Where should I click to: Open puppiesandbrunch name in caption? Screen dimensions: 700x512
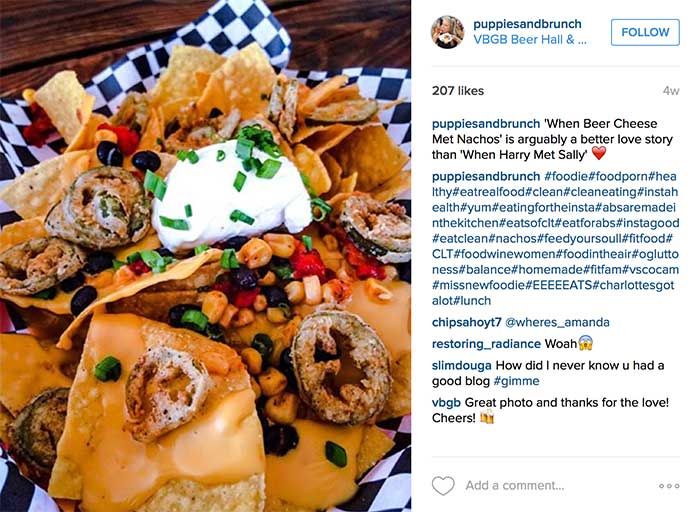486,124
